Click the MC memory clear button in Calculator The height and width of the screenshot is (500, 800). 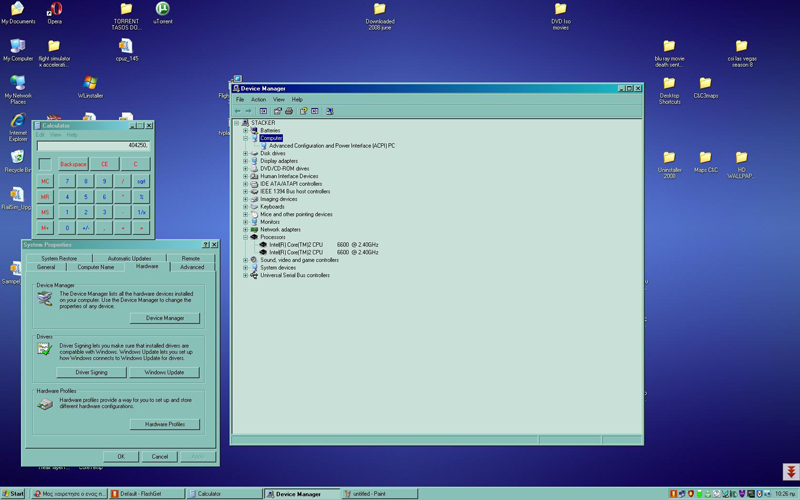[45, 181]
